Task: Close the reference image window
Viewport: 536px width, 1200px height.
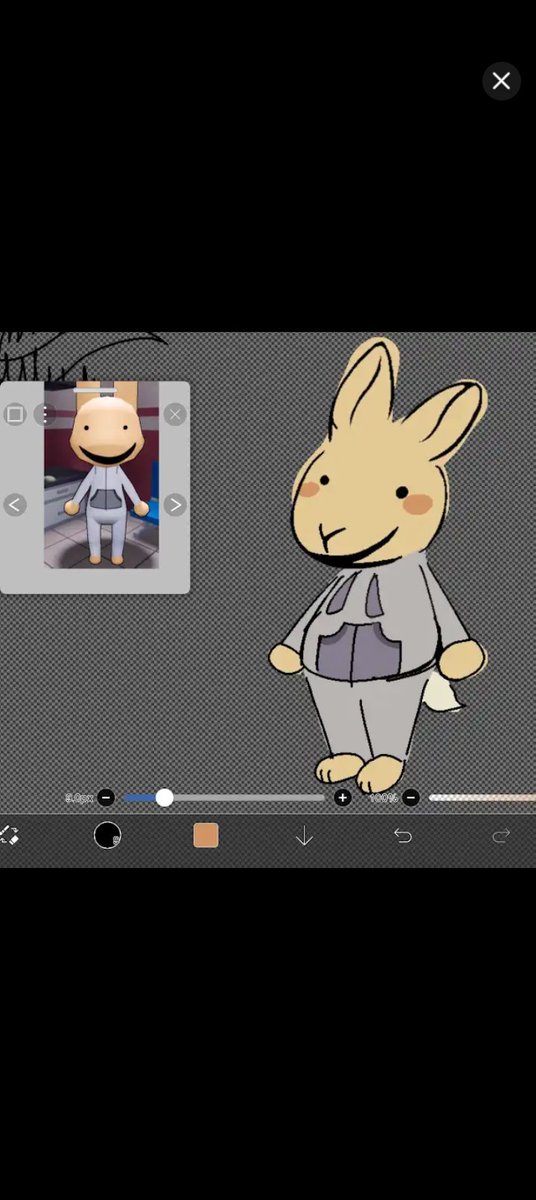Action: 175,414
